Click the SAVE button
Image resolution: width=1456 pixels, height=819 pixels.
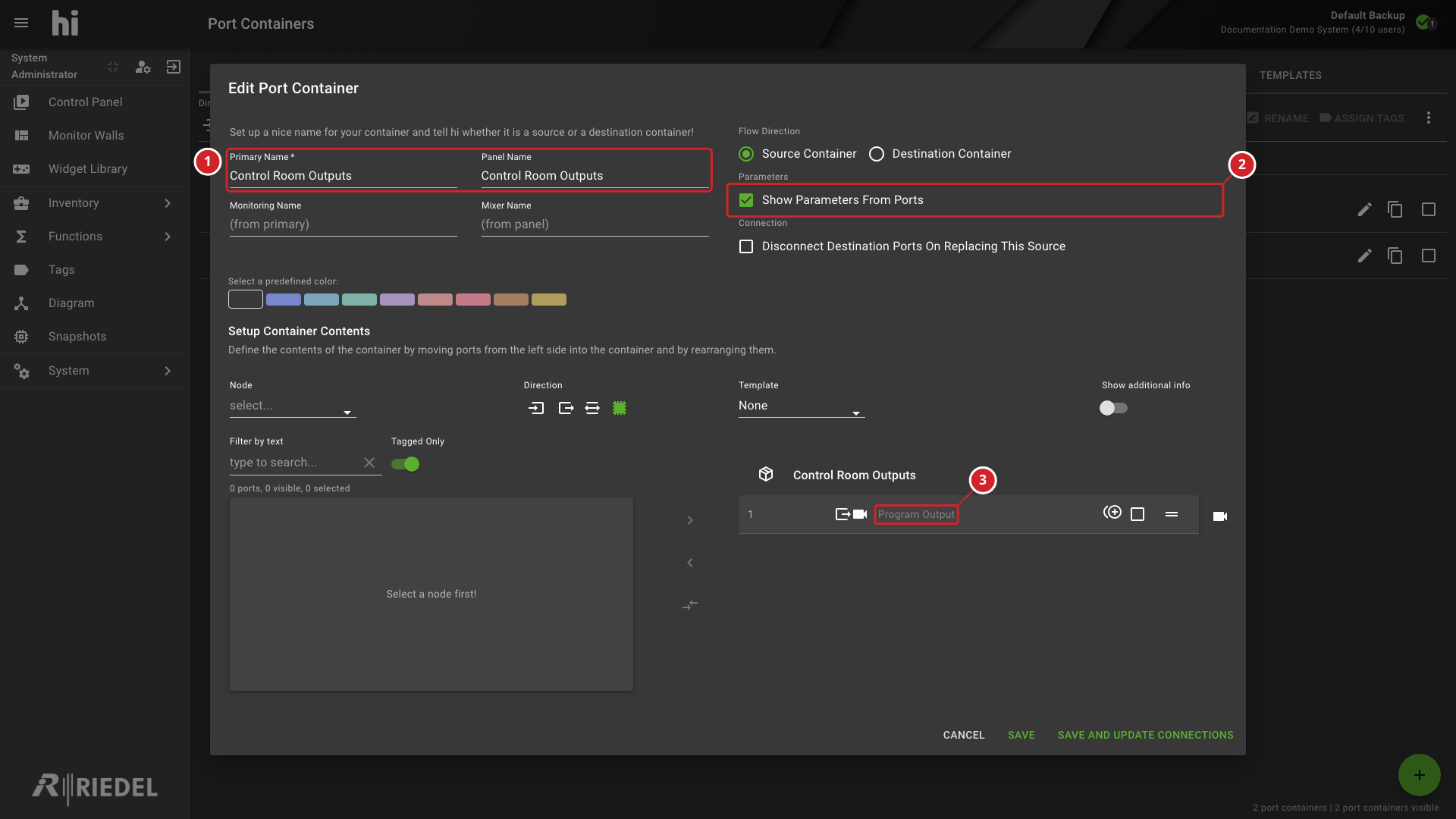1021,735
